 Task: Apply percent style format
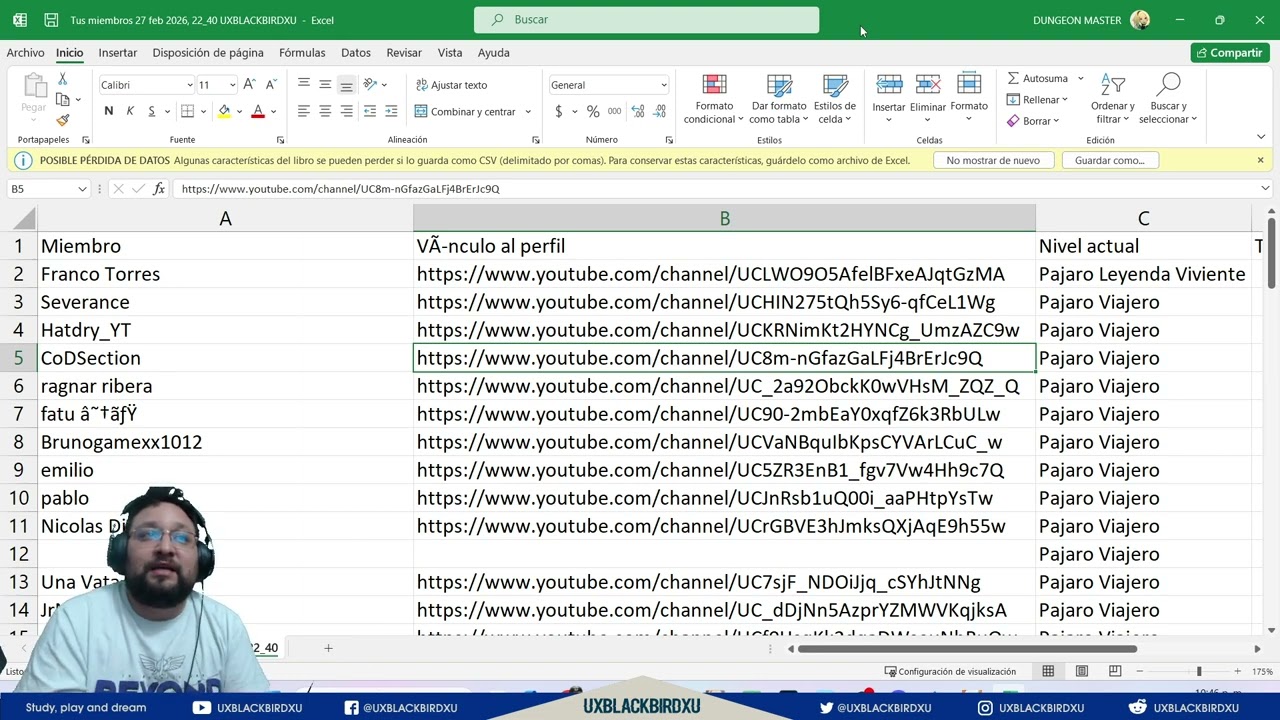[x=593, y=111]
